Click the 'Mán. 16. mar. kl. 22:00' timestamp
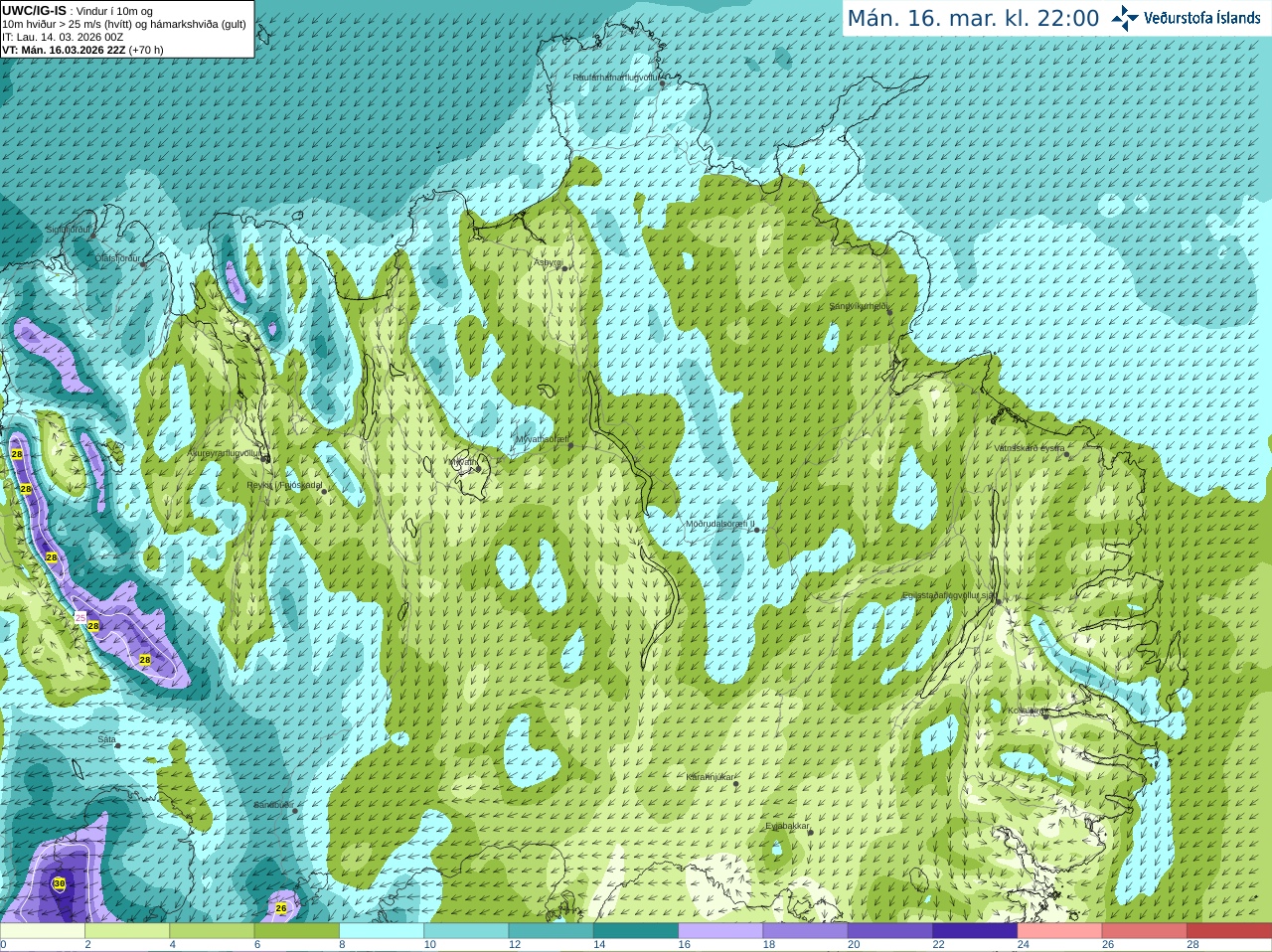This screenshot has width=1272, height=952. click(x=973, y=18)
